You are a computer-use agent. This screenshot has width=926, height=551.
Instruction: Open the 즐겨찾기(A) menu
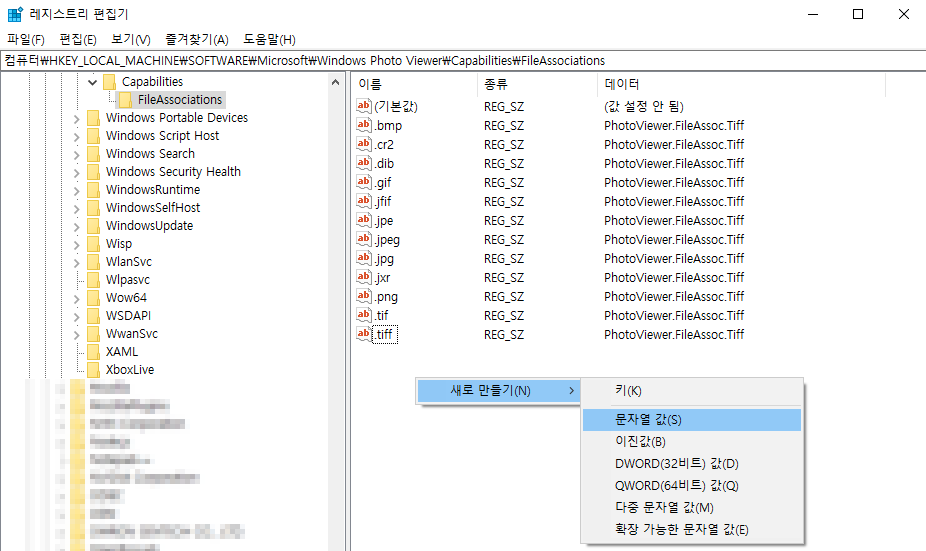pos(197,40)
